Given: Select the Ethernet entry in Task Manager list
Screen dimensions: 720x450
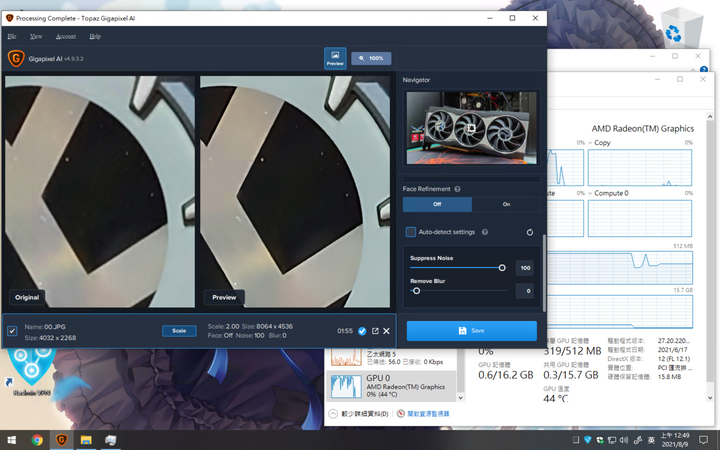Looking at the screenshot, I should point(392,357).
